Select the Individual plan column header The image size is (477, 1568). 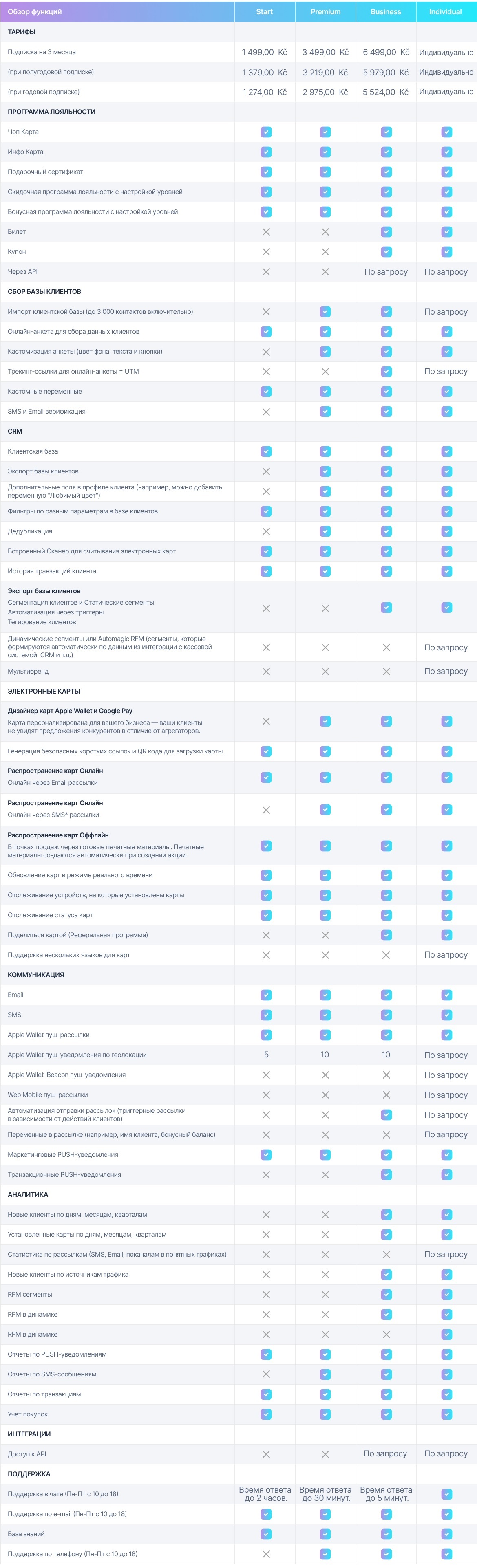point(445,11)
